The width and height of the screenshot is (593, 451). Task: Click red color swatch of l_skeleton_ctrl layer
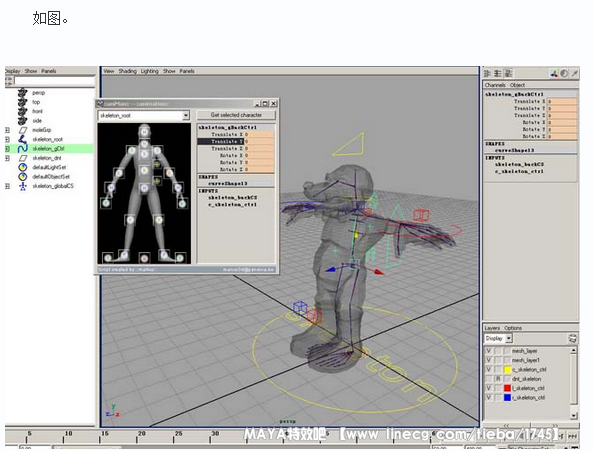[x=508, y=388]
